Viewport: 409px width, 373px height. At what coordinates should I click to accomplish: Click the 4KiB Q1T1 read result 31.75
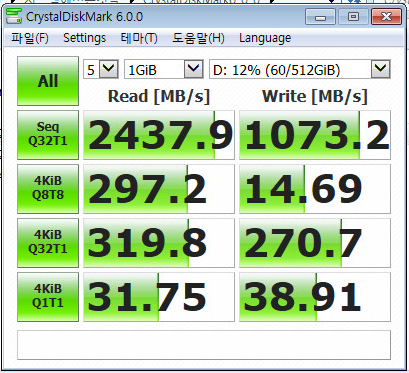coord(159,297)
